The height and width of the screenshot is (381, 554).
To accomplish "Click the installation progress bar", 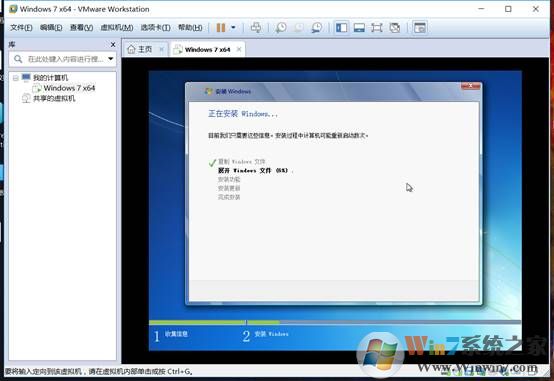I will click(x=335, y=322).
